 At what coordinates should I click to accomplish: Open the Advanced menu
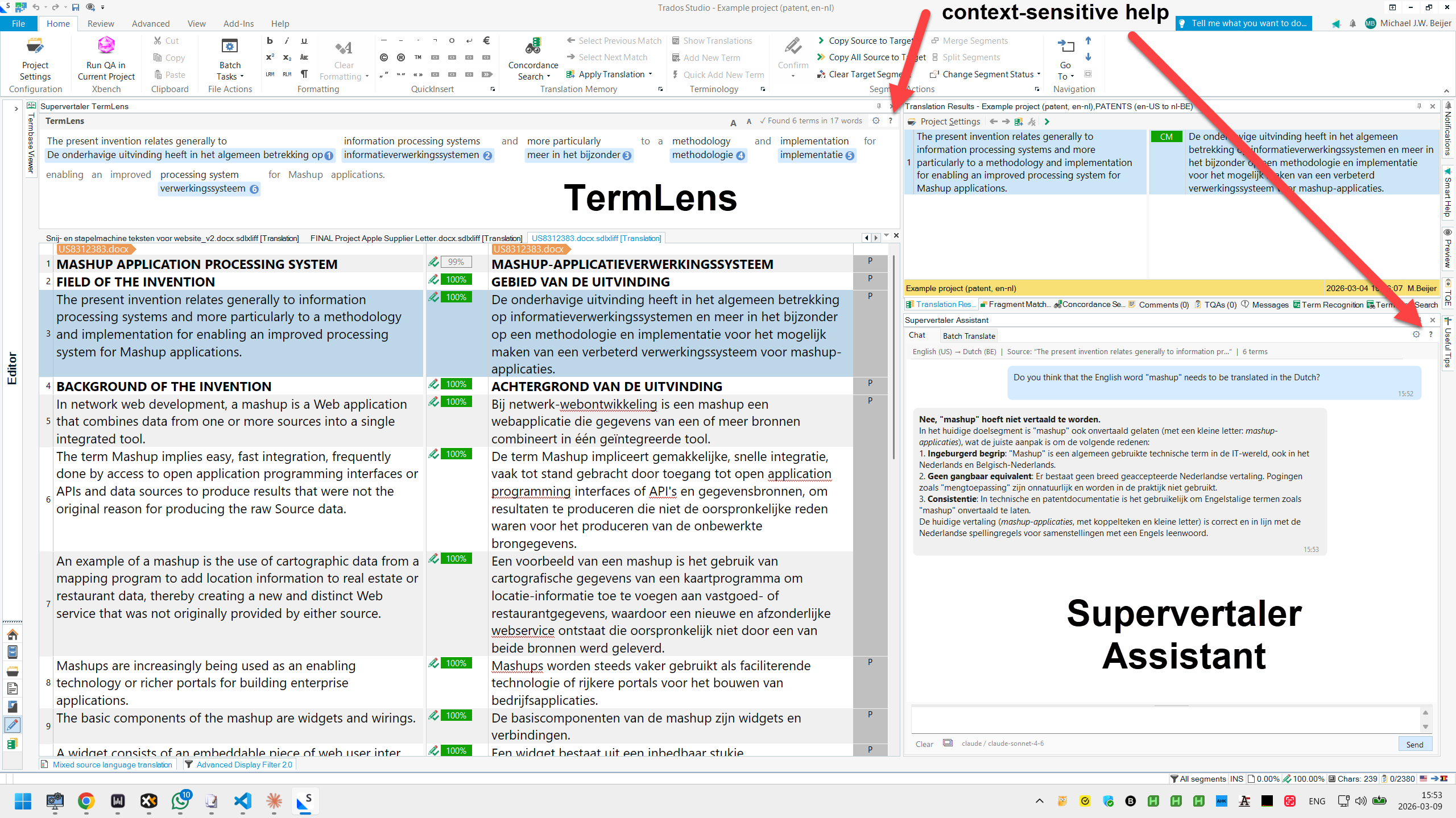click(x=150, y=23)
